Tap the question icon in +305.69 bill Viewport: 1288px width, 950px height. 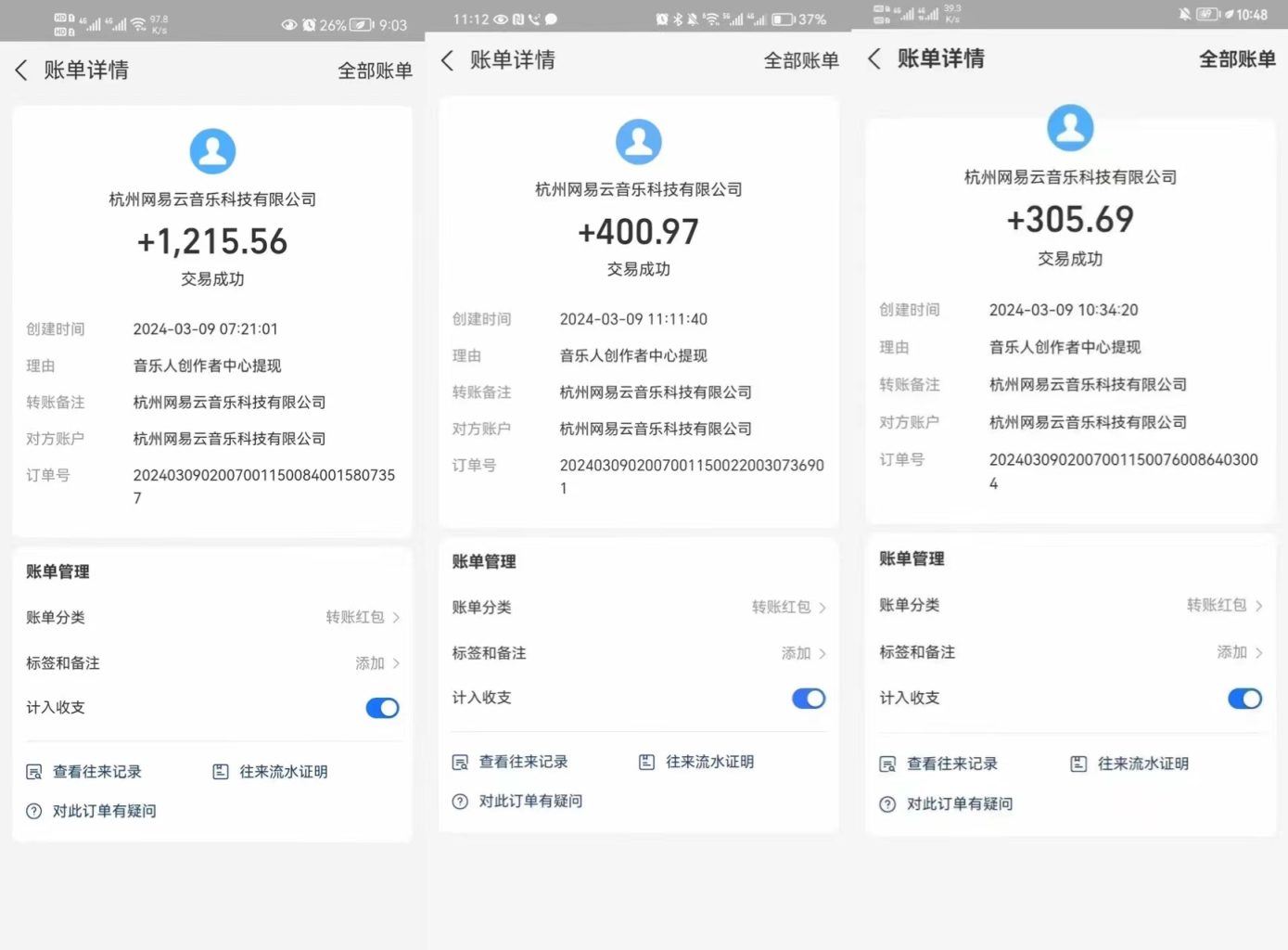click(x=887, y=804)
